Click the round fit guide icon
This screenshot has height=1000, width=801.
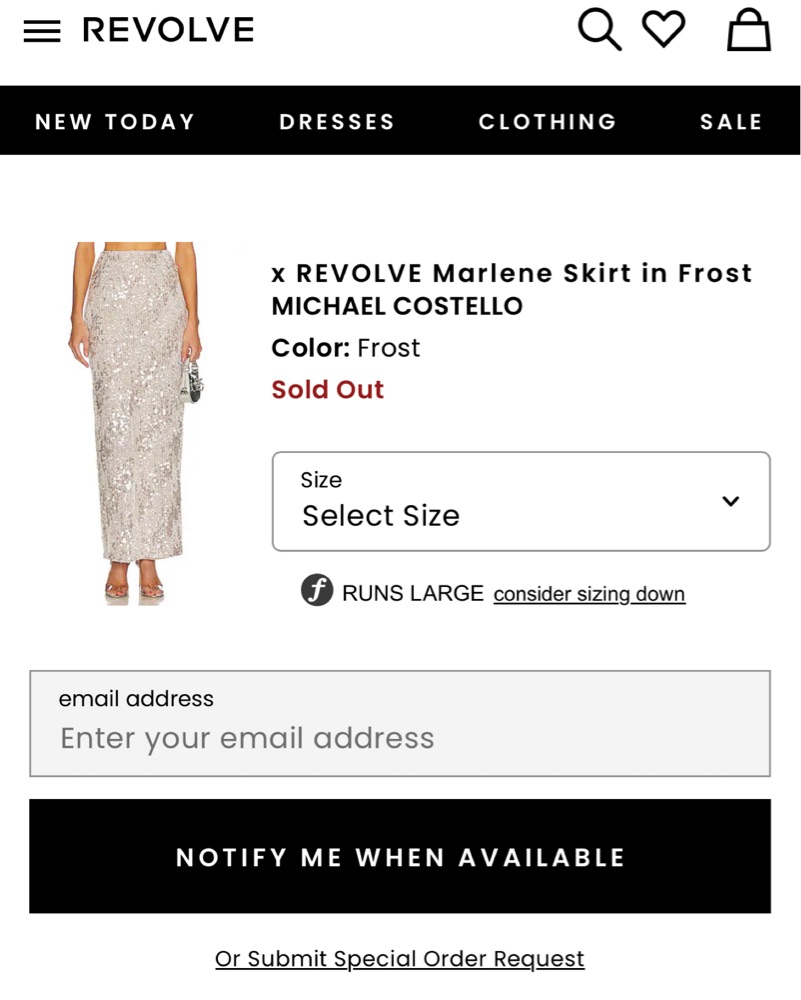tap(317, 591)
